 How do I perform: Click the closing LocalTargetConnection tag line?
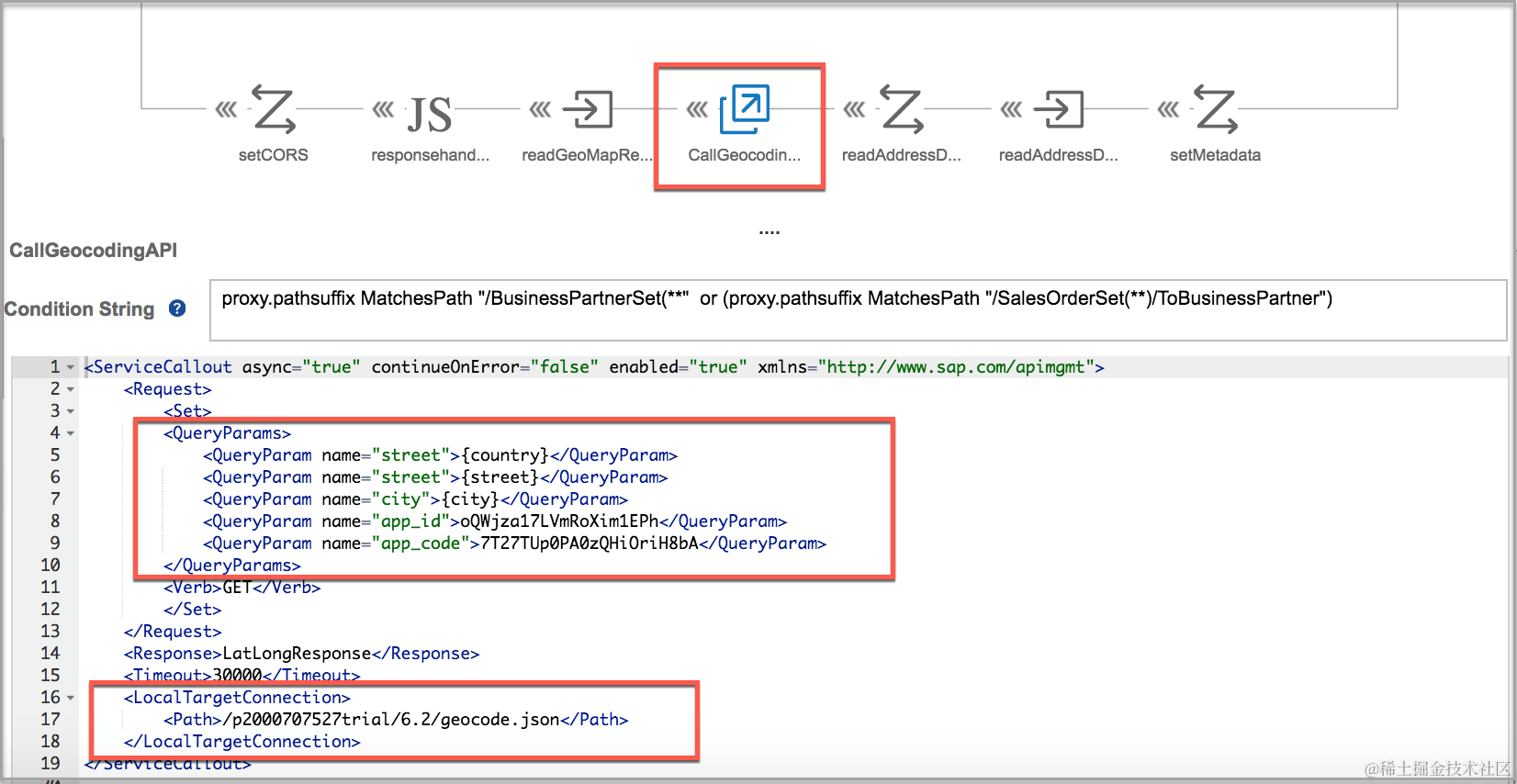(x=242, y=742)
